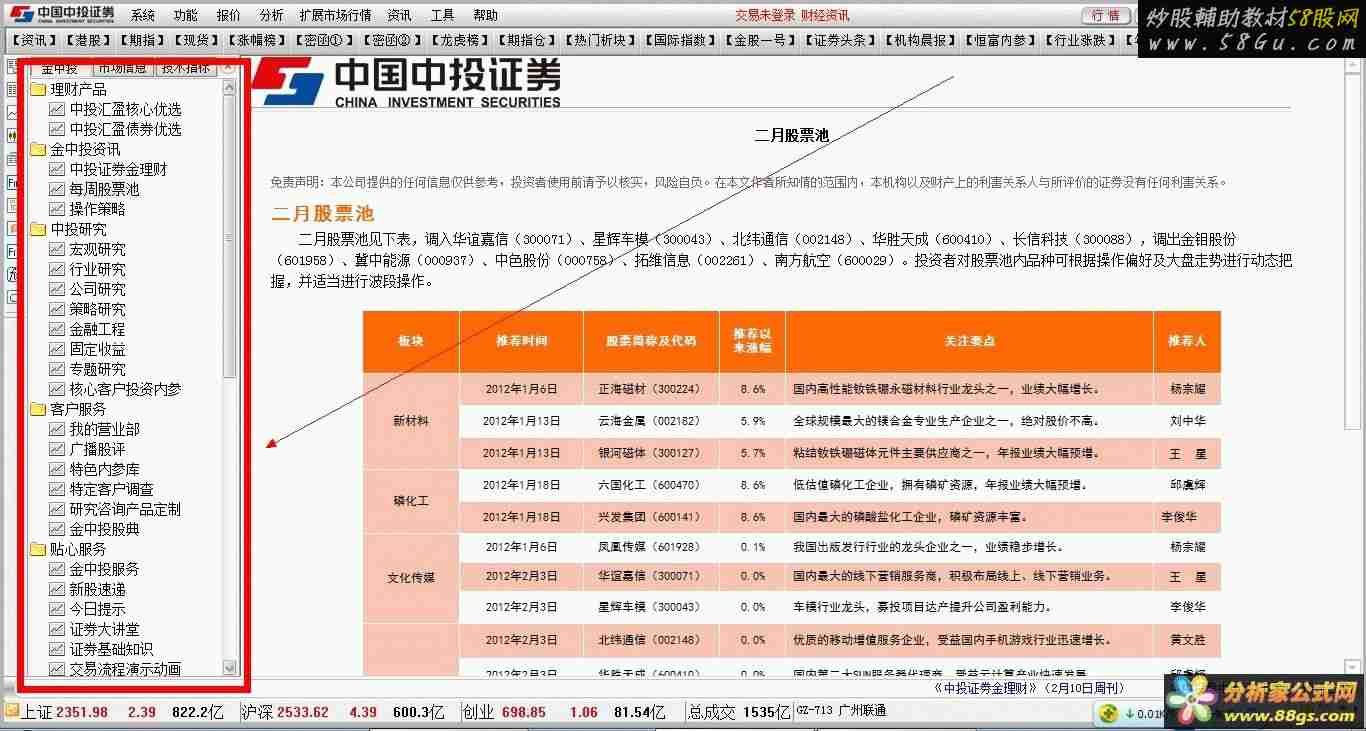Click chart icon beside 证券大讲堂

click(57, 629)
